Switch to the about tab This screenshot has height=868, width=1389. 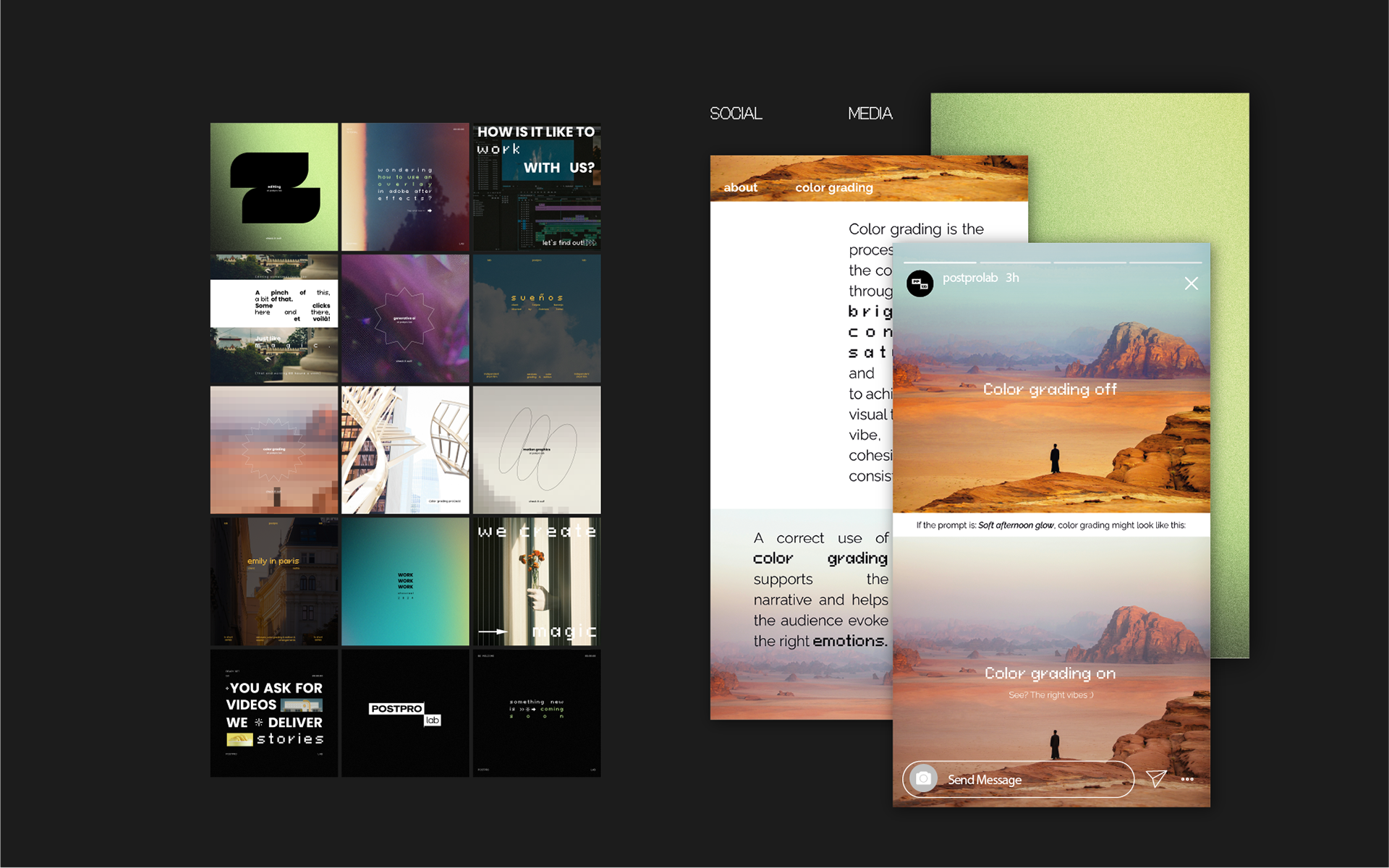(x=740, y=187)
